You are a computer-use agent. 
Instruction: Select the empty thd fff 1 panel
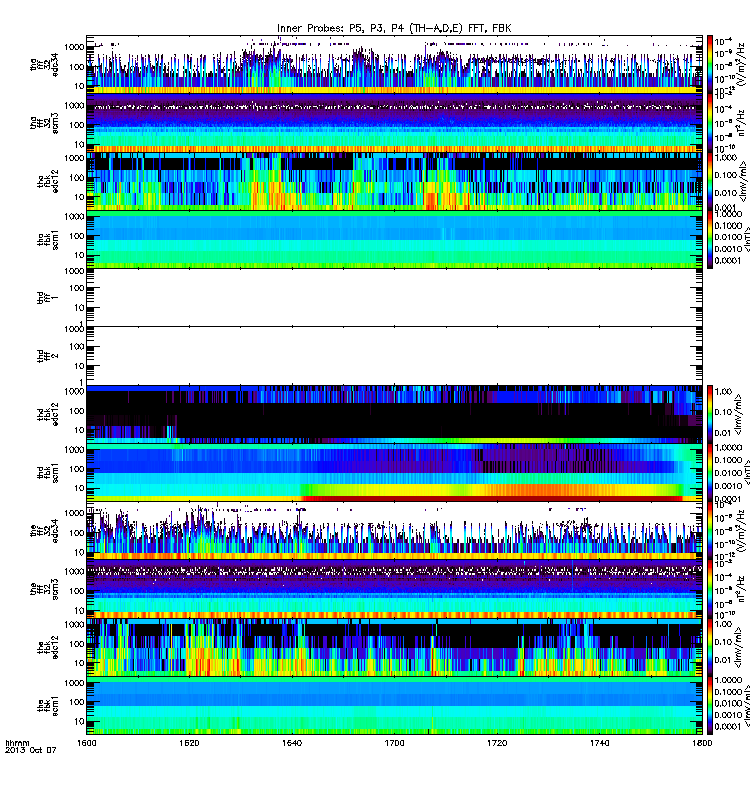tap(394, 297)
